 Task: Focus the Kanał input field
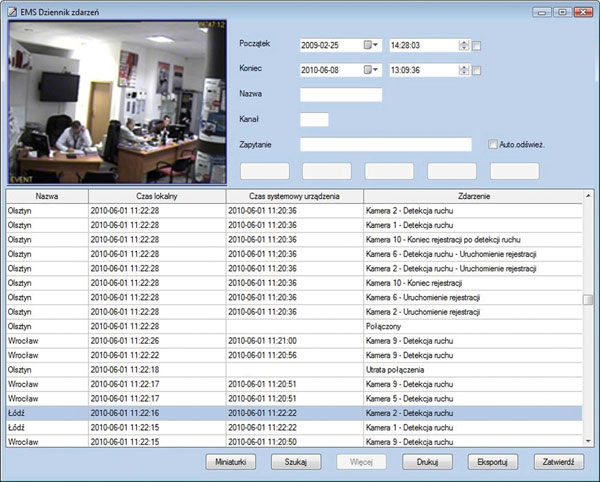pyautogui.click(x=314, y=120)
